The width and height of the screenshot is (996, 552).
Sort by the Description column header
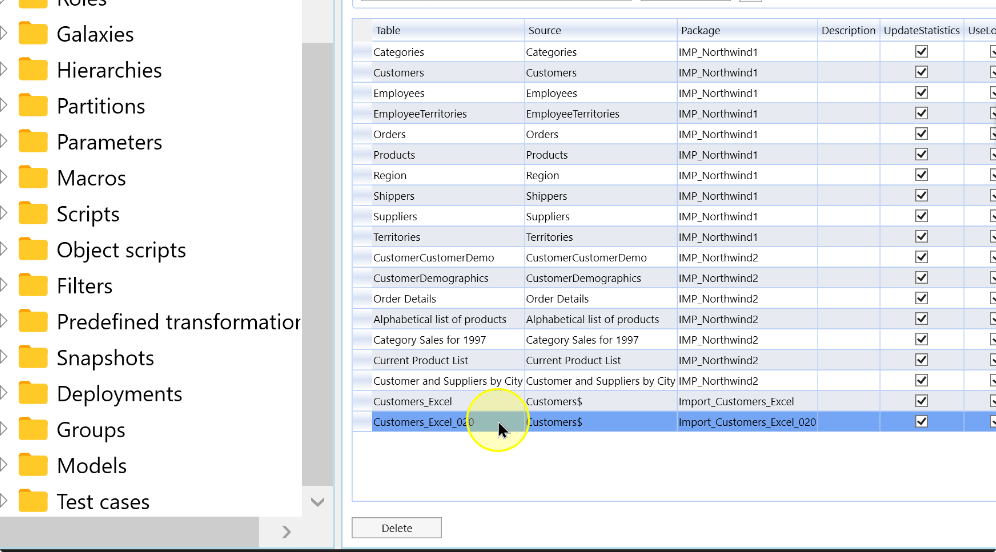848,30
